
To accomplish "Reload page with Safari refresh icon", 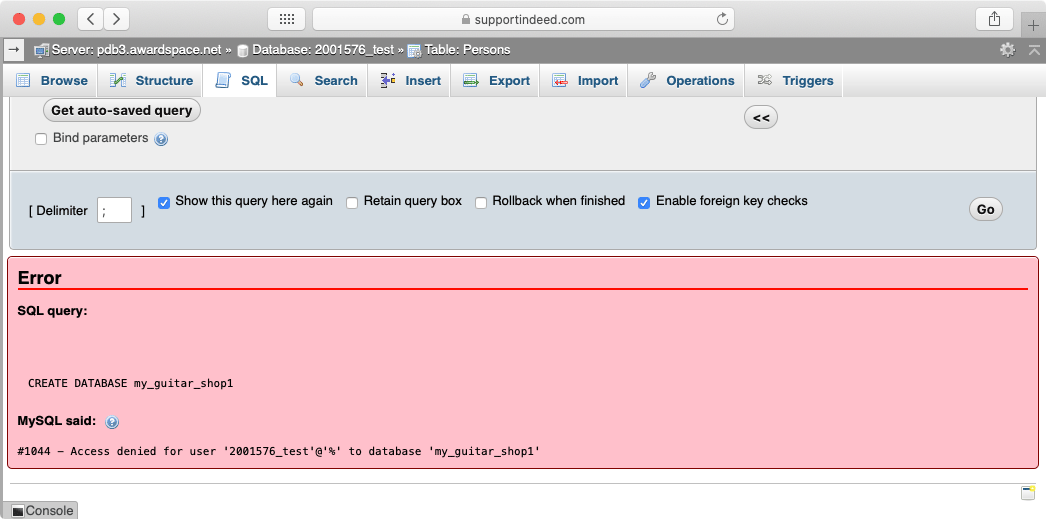I will tap(722, 19).
